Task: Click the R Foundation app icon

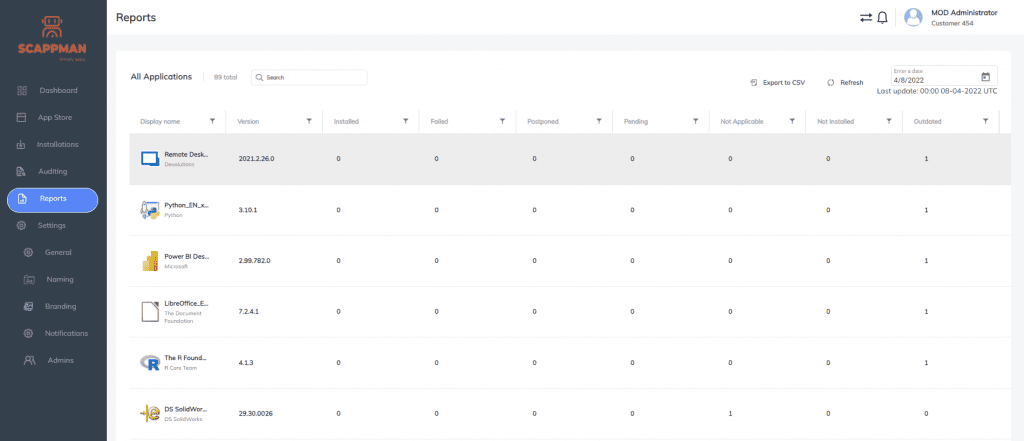Action: click(150, 363)
